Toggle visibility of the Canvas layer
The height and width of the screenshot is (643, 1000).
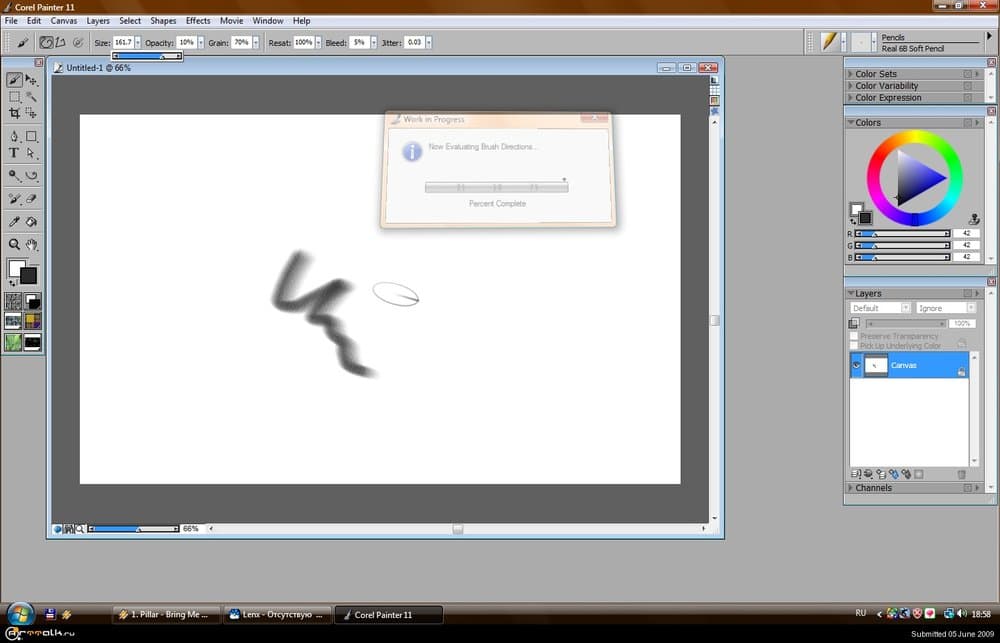coord(856,366)
